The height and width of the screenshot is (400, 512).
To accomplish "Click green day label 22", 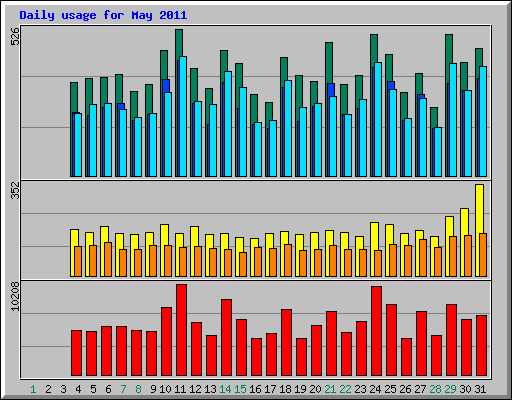I will (345, 389).
